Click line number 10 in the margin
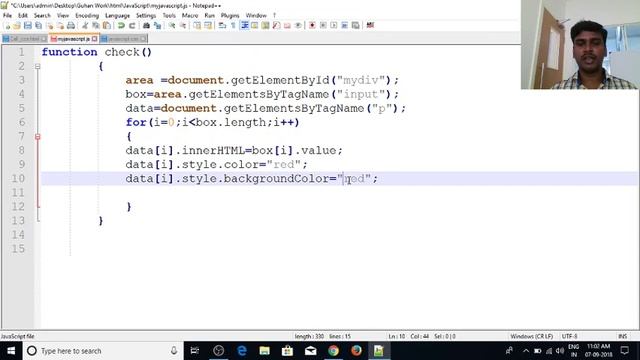This screenshot has height=360, width=640. (18, 179)
